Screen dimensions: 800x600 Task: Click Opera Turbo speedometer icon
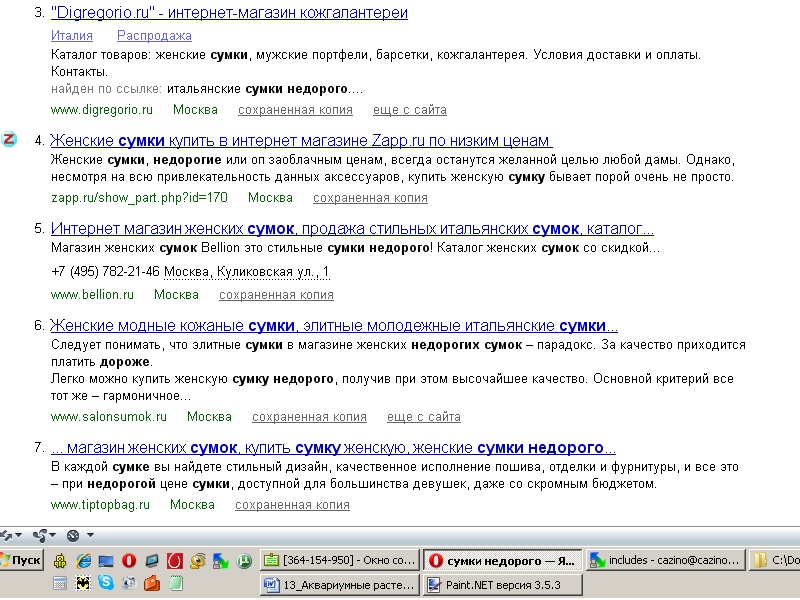click(x=73, y=535)
